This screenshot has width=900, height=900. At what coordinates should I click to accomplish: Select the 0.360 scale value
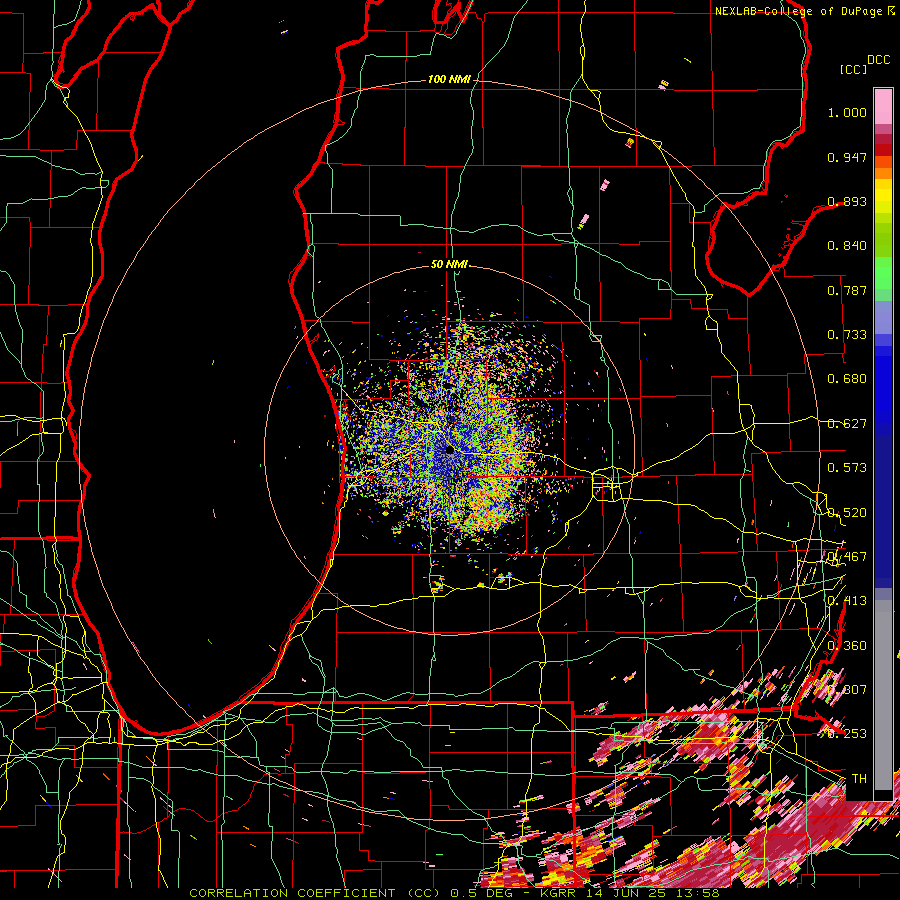coord(847,646)
